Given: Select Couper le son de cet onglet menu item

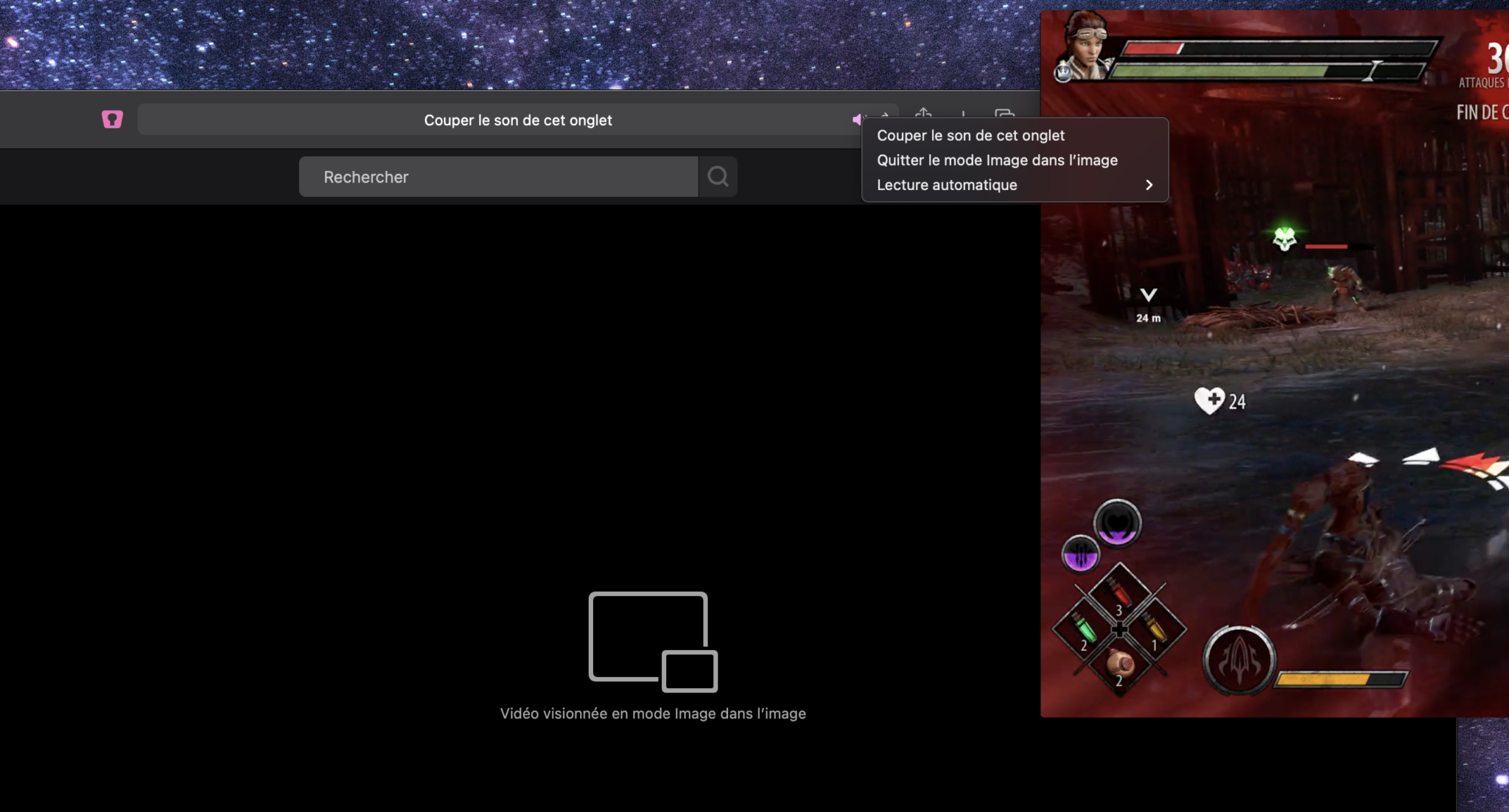Looking at the screenshot, I should coord(1015,136).
